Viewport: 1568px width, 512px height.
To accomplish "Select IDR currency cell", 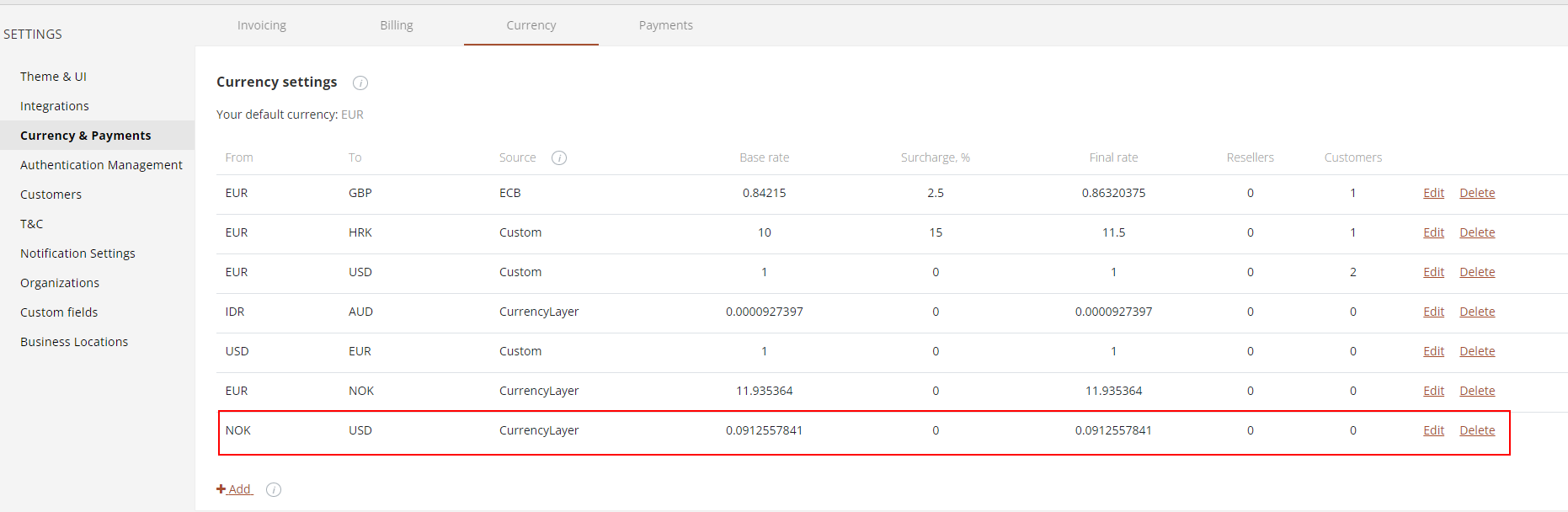I will click(x=235, y=312).
